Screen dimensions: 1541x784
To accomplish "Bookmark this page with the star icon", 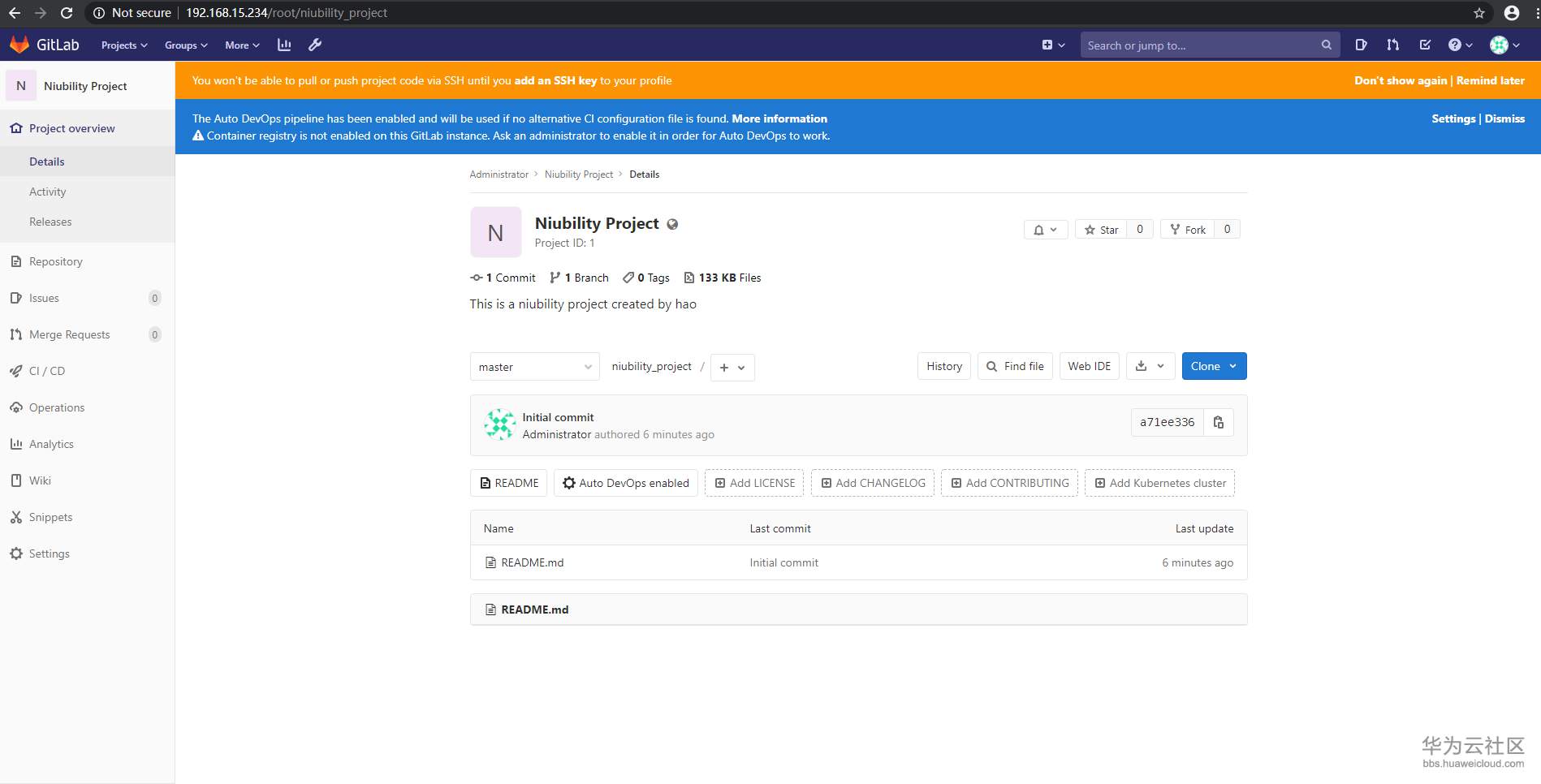I will tap(1479, 13).
